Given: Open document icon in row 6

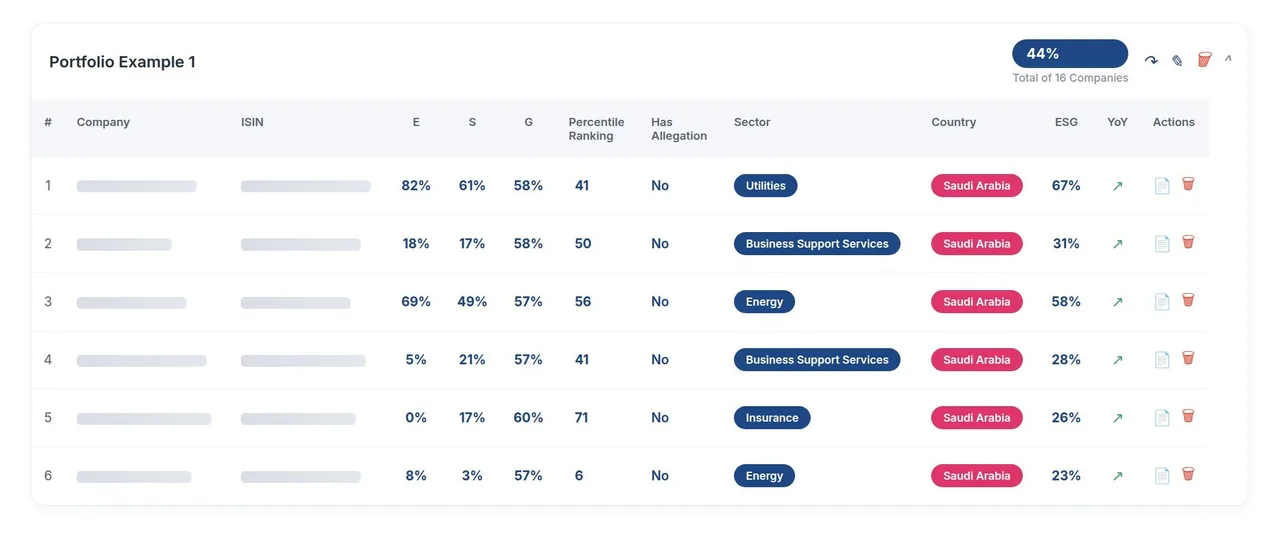Looking at the screenshot, I should pyautogui.click(x=1162, y=475).
